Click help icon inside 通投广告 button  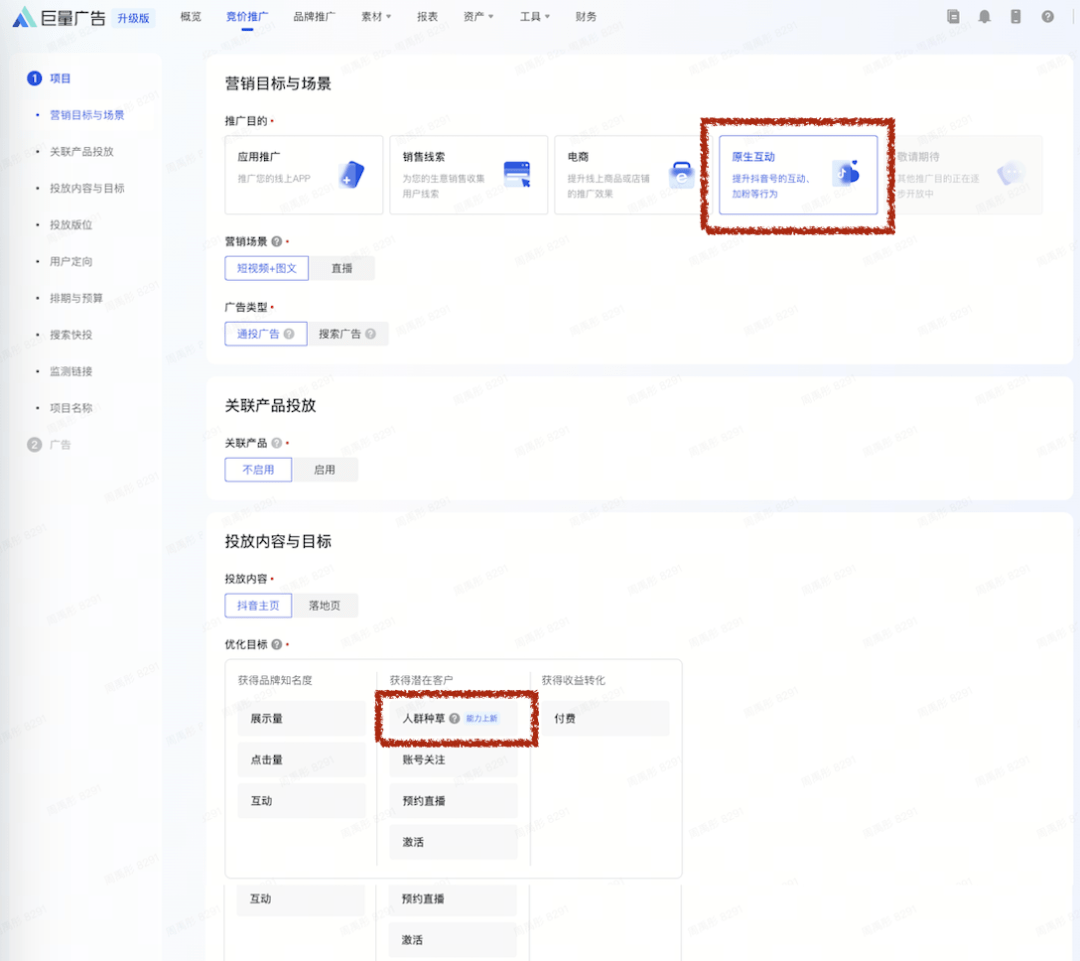point(289,334)
